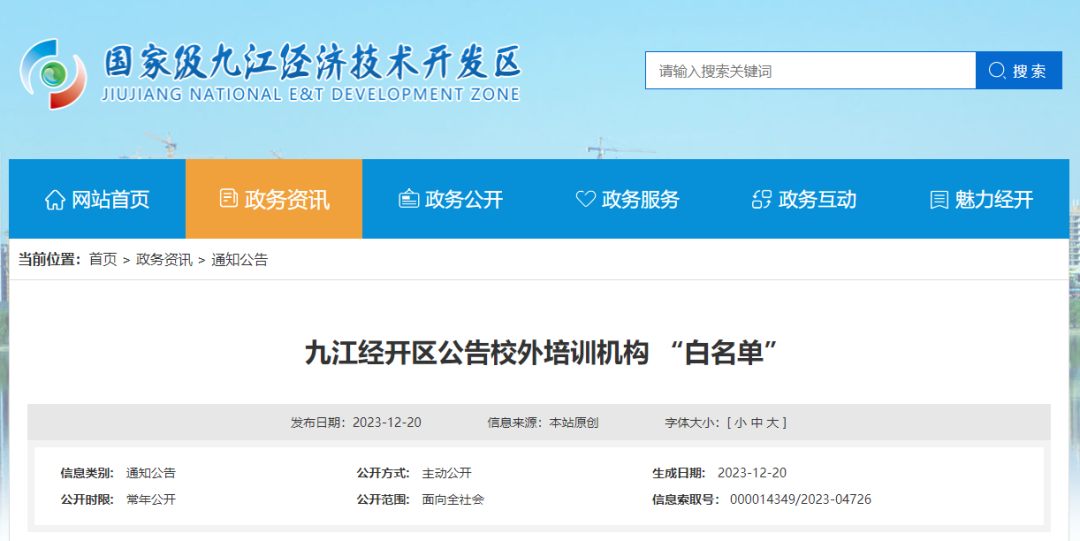The image size is (1080, 541).
Task: Click the index number 000014349/2023-04726
Action: click(800, 500)
